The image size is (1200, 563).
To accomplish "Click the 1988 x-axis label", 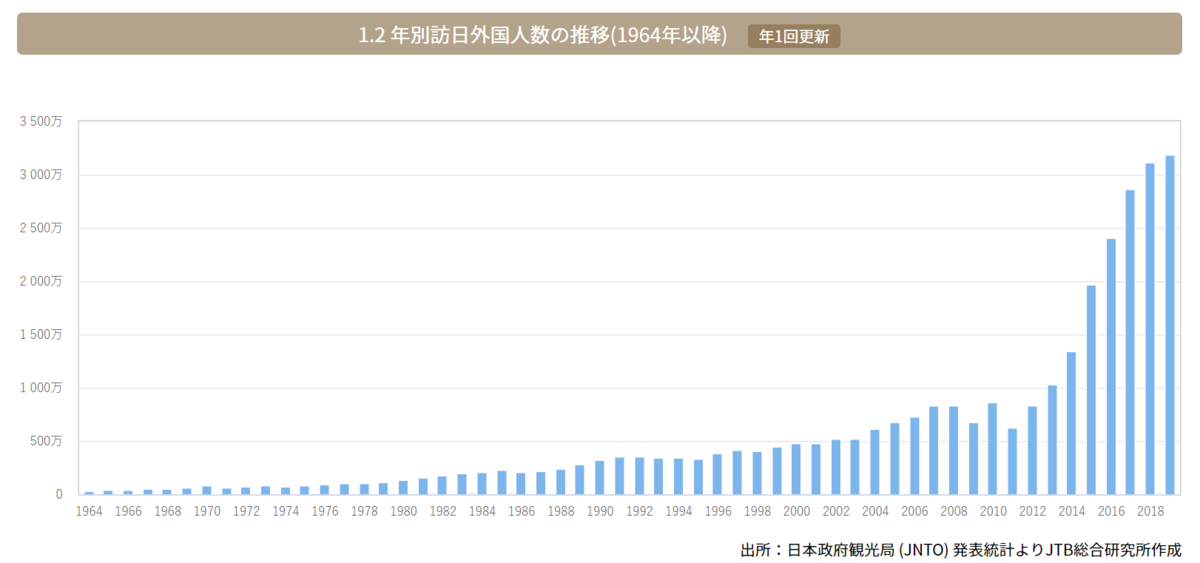I will pyautogui.click(x=561, y=511).
